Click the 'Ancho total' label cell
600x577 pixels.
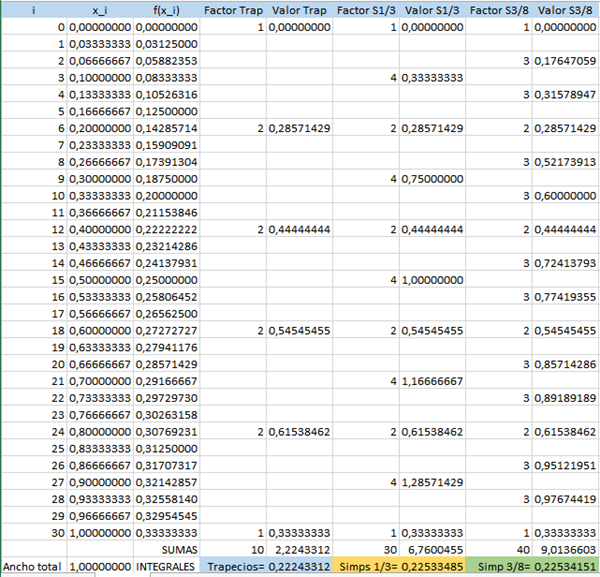tap(34, 567)
